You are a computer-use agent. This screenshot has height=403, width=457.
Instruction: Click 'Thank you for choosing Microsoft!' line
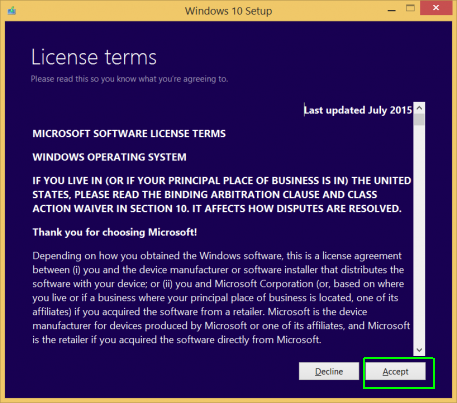[115, 232]
